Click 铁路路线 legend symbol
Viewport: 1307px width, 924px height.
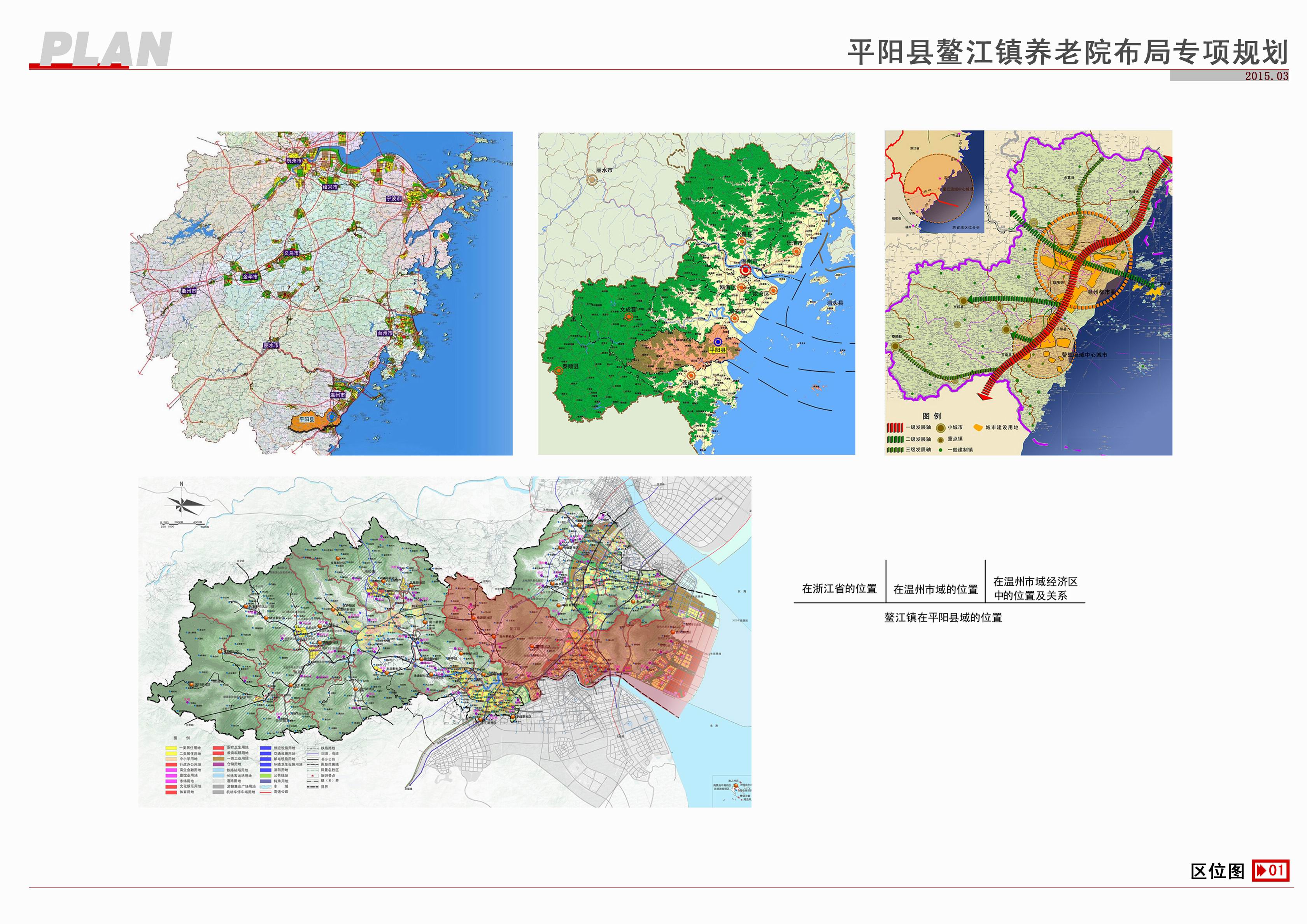(312, 748)
